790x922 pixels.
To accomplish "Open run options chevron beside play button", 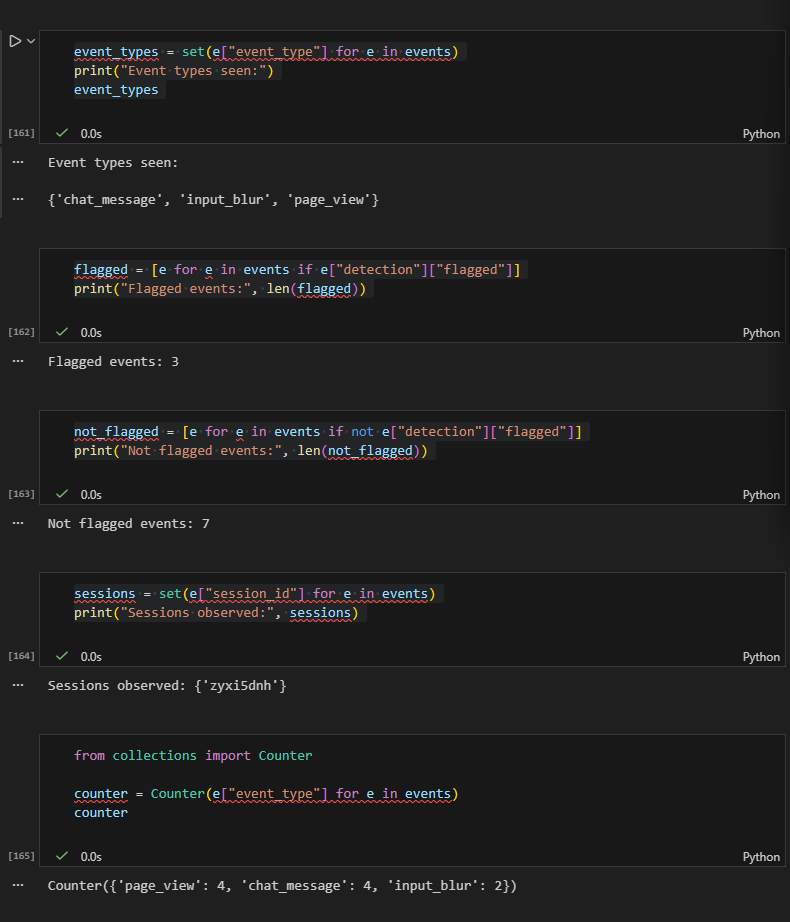I will pos(31,41).
